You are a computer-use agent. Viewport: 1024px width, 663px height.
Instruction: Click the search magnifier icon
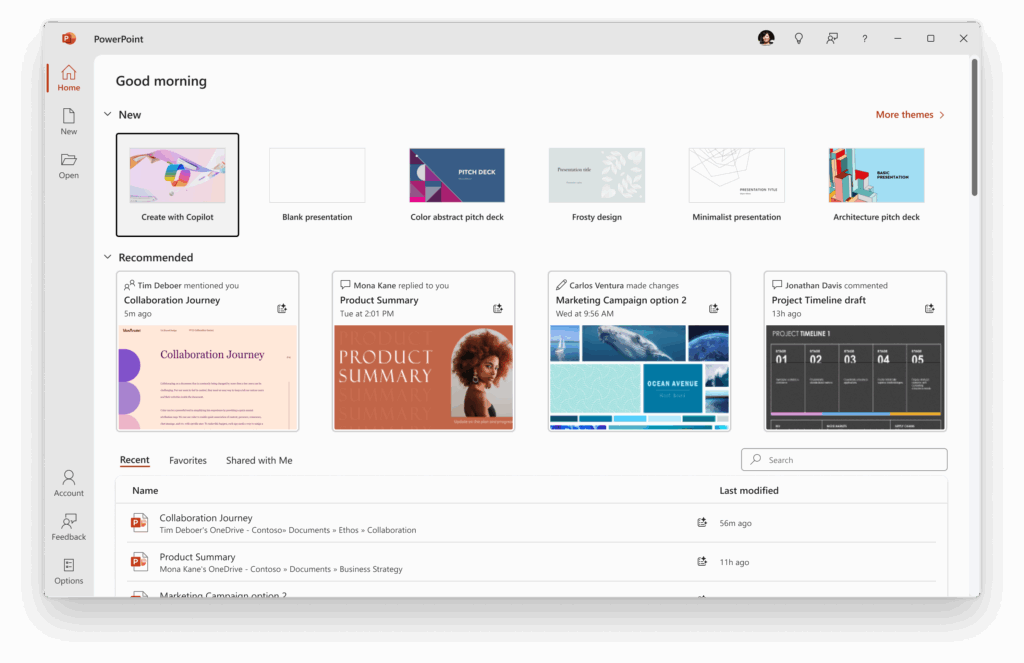tap(756, 459)
